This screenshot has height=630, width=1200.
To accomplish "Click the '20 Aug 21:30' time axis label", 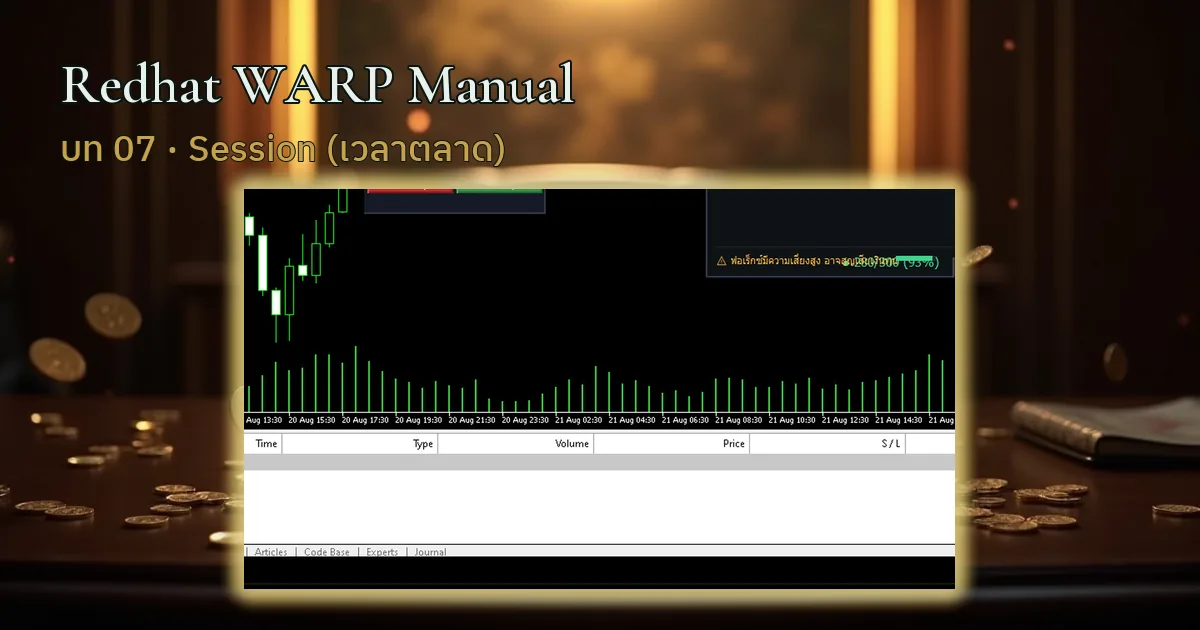I will [473, 420].
